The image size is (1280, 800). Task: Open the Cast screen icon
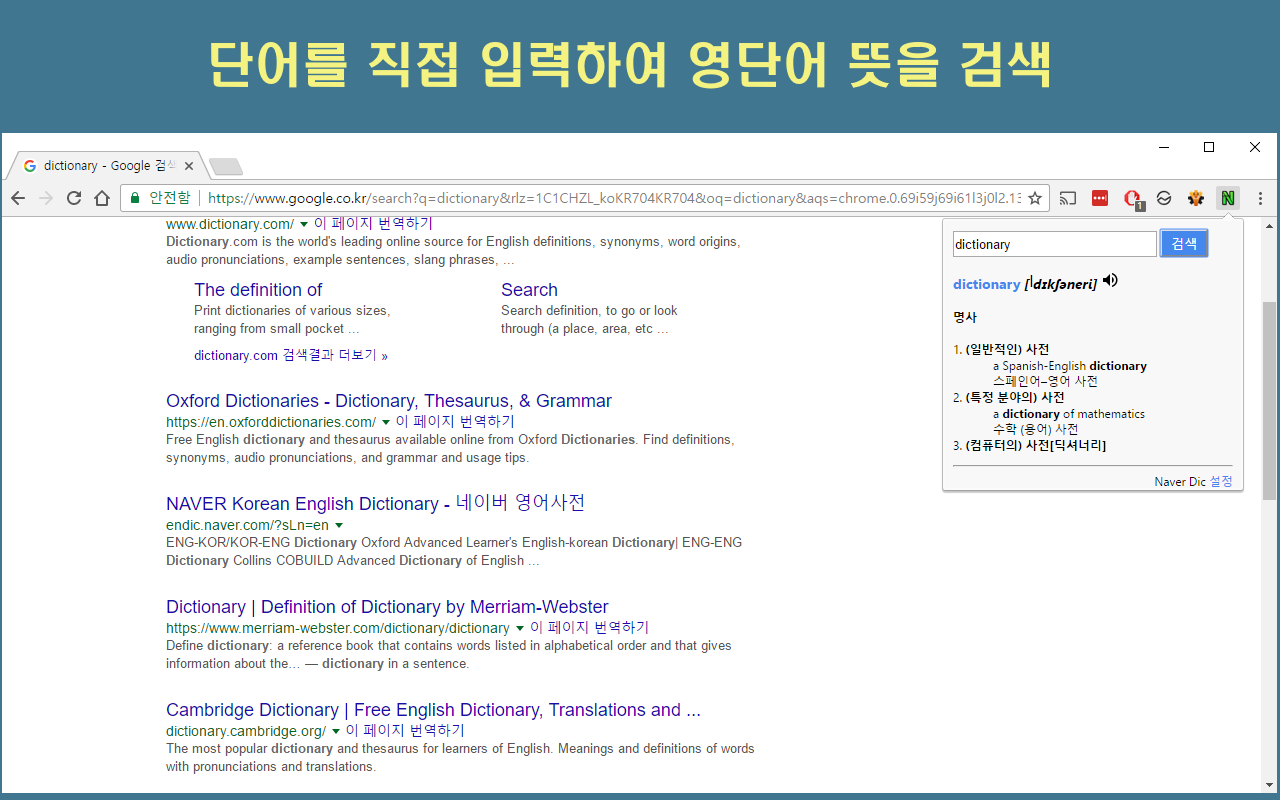coord(1068,198)
